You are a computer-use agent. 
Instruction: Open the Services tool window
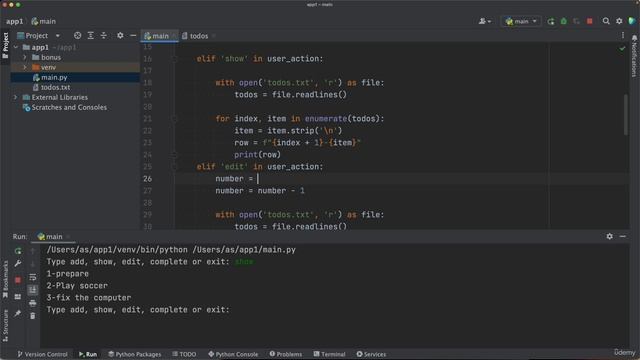coord(371,354)
